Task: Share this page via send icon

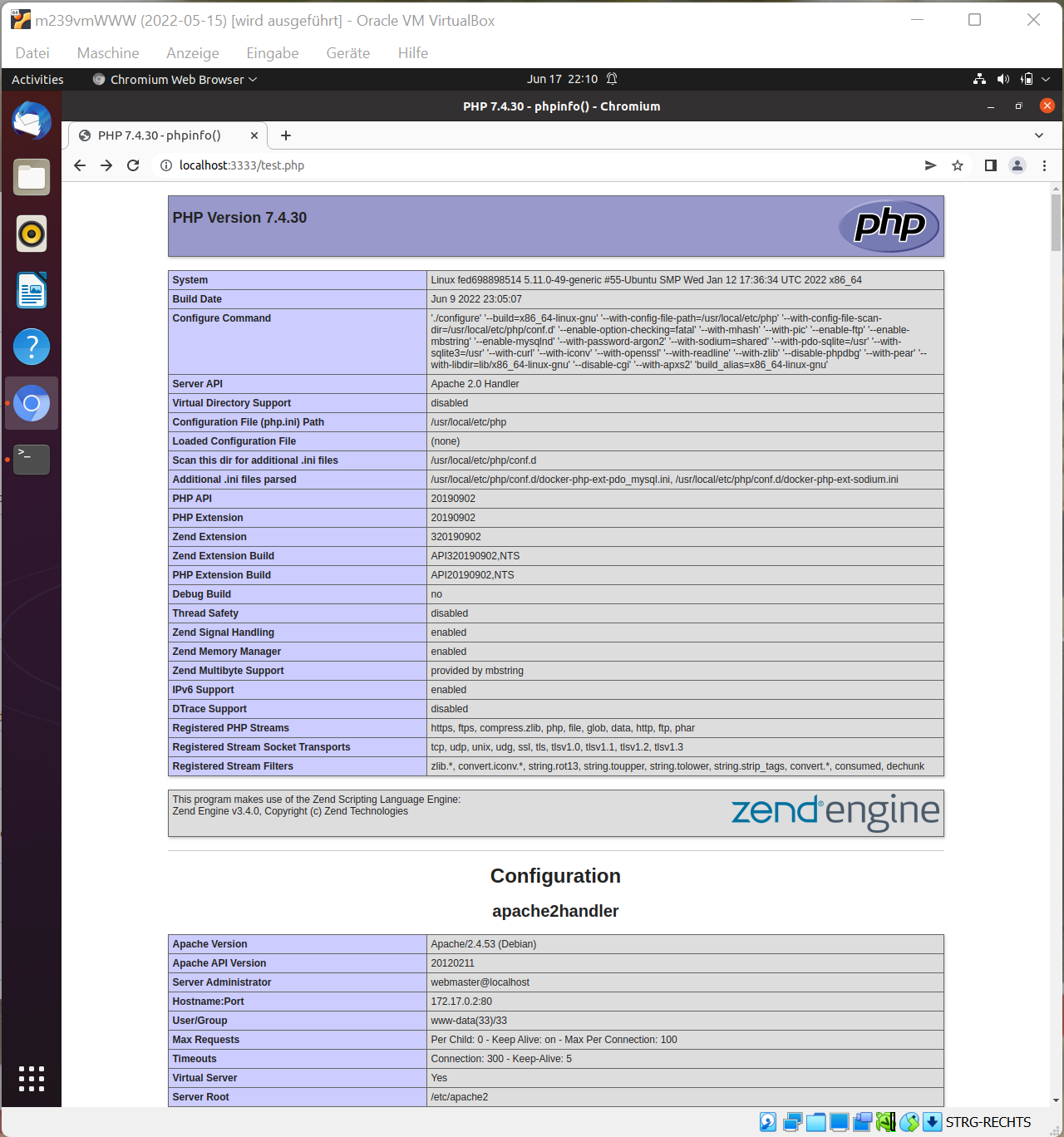Action: (930, 165)
